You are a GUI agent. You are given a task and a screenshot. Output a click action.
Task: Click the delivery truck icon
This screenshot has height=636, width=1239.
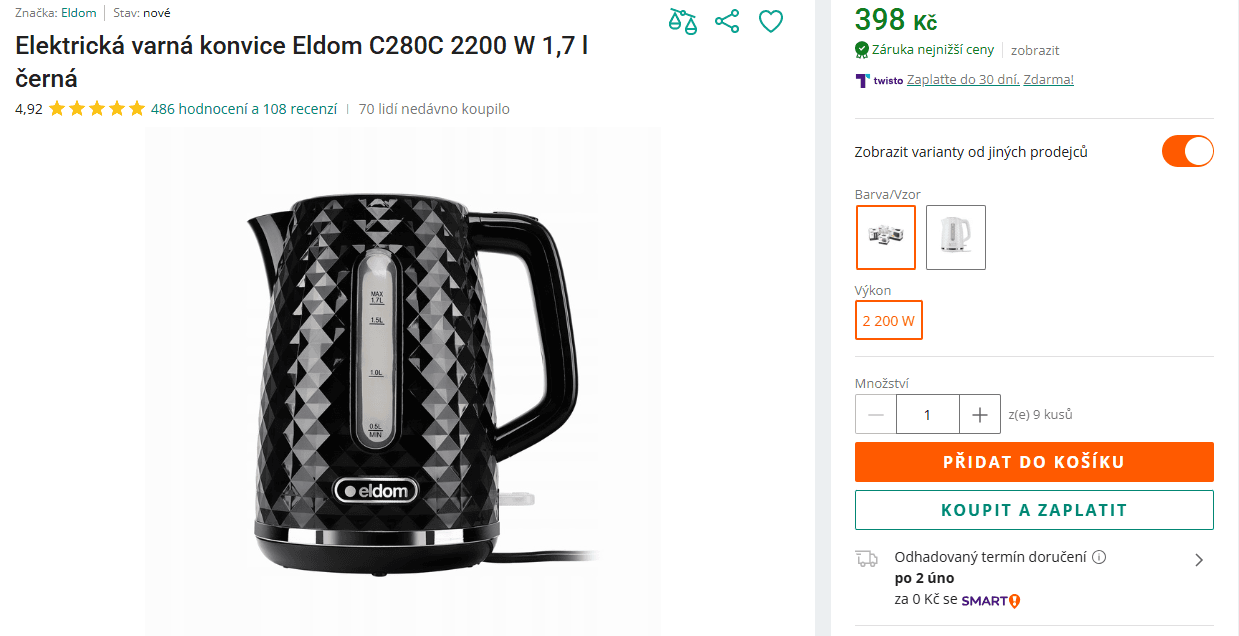[x=868, y=558]
